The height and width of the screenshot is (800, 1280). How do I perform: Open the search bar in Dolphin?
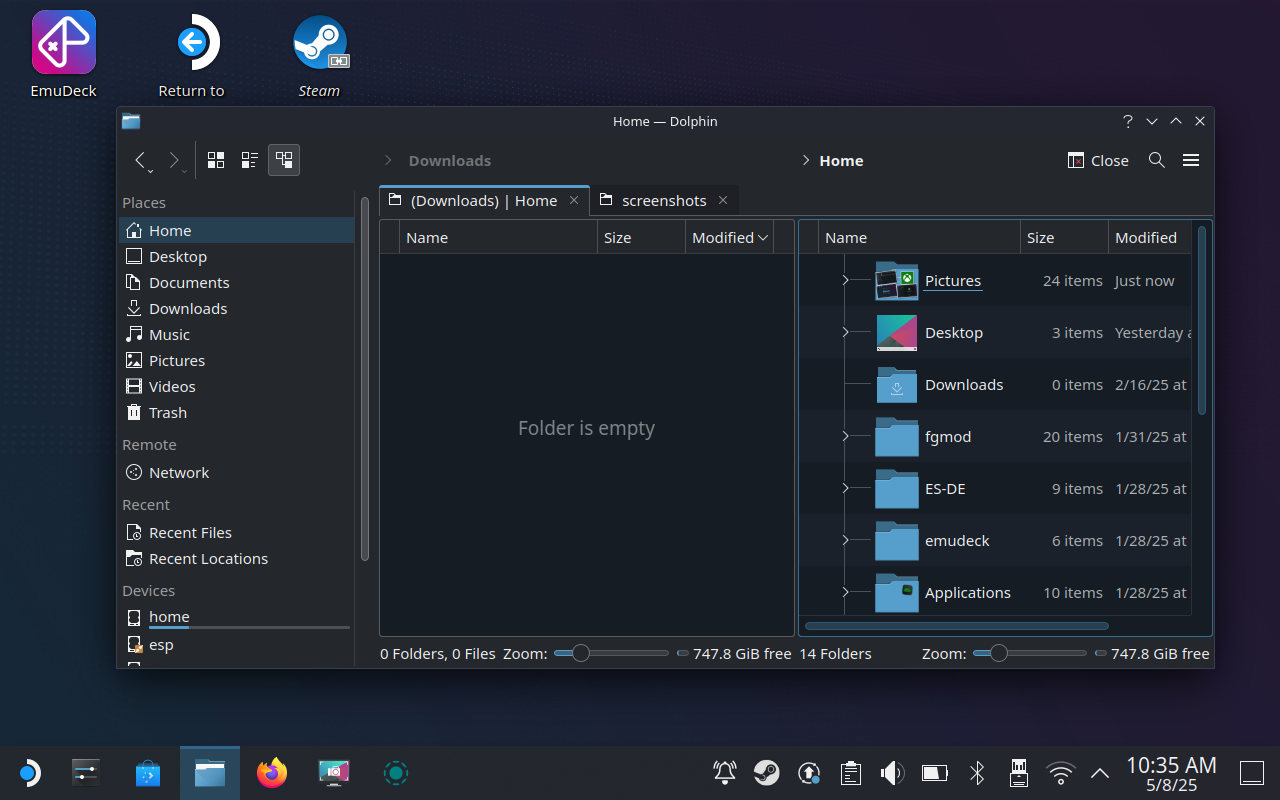1156,160
